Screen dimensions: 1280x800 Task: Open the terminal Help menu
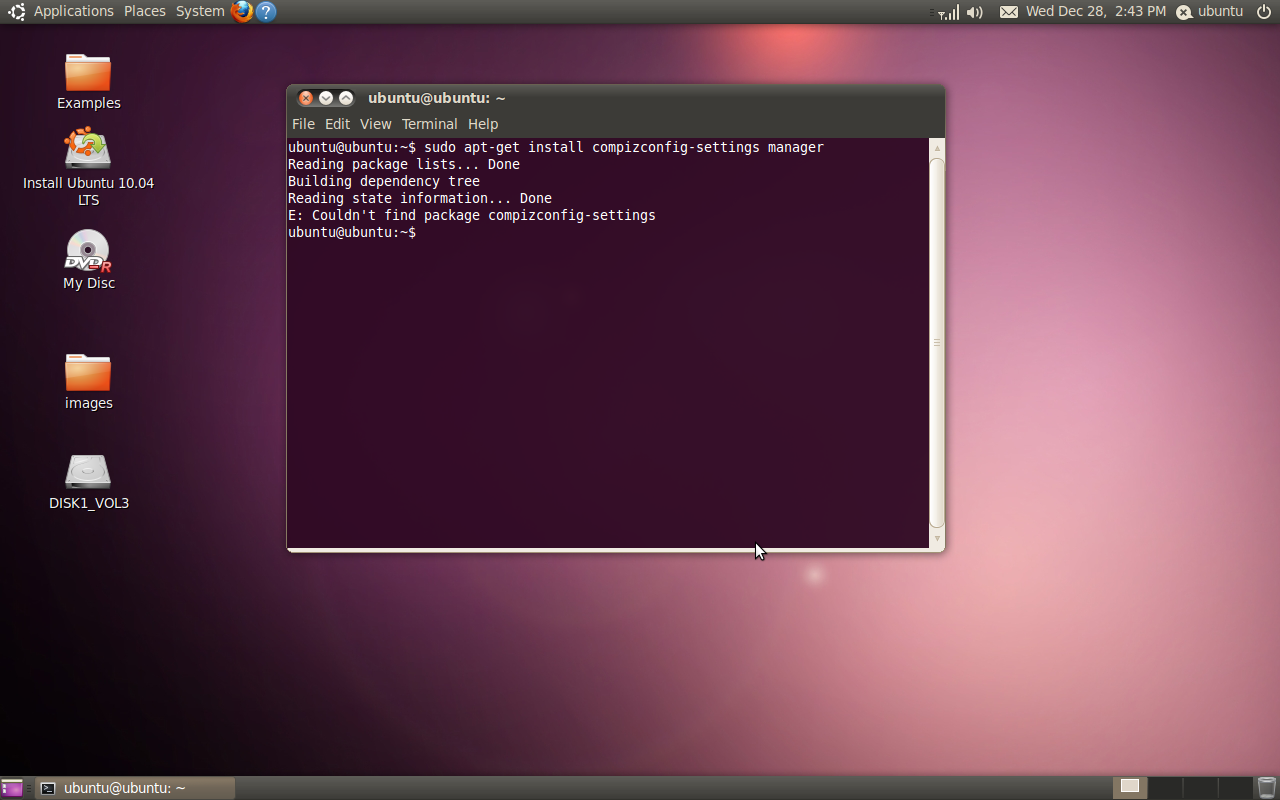tap(483, 124)
